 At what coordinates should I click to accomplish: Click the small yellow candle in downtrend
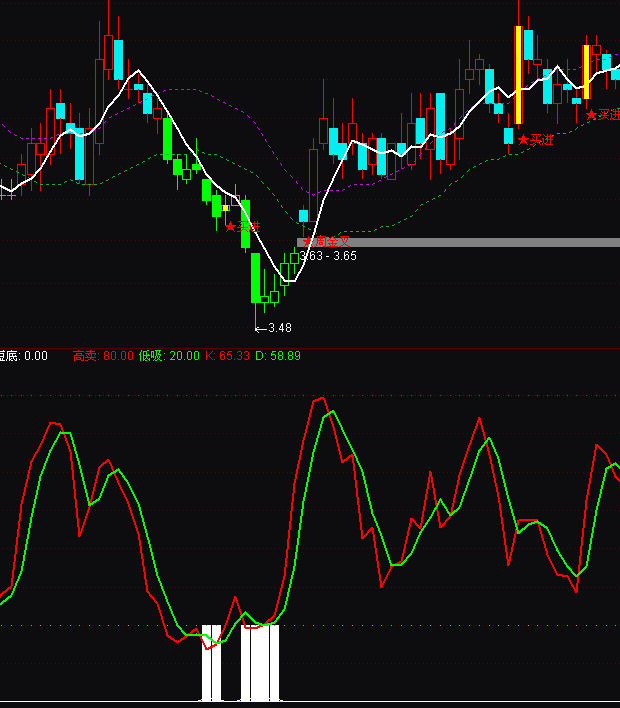coord(226,208)
